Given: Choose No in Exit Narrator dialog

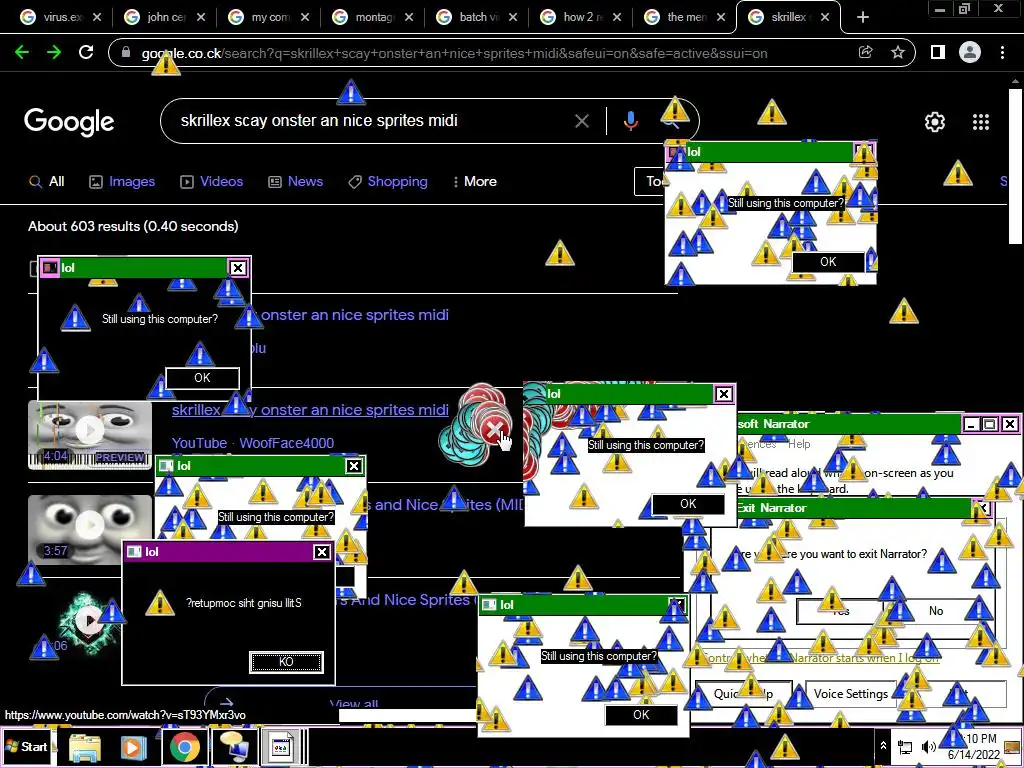Looking at the screenshot, I should 936,611.
